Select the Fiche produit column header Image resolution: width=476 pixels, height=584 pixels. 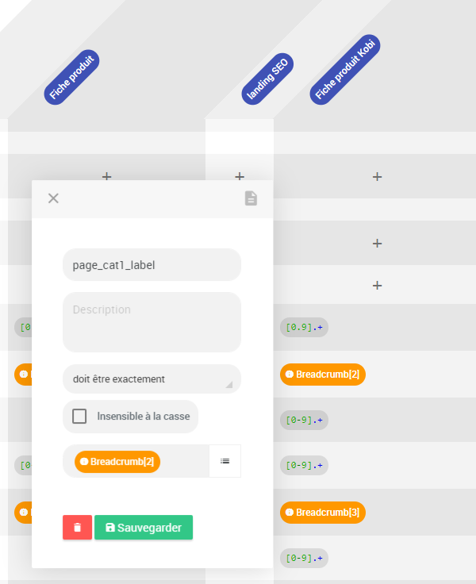pos(72,77)
